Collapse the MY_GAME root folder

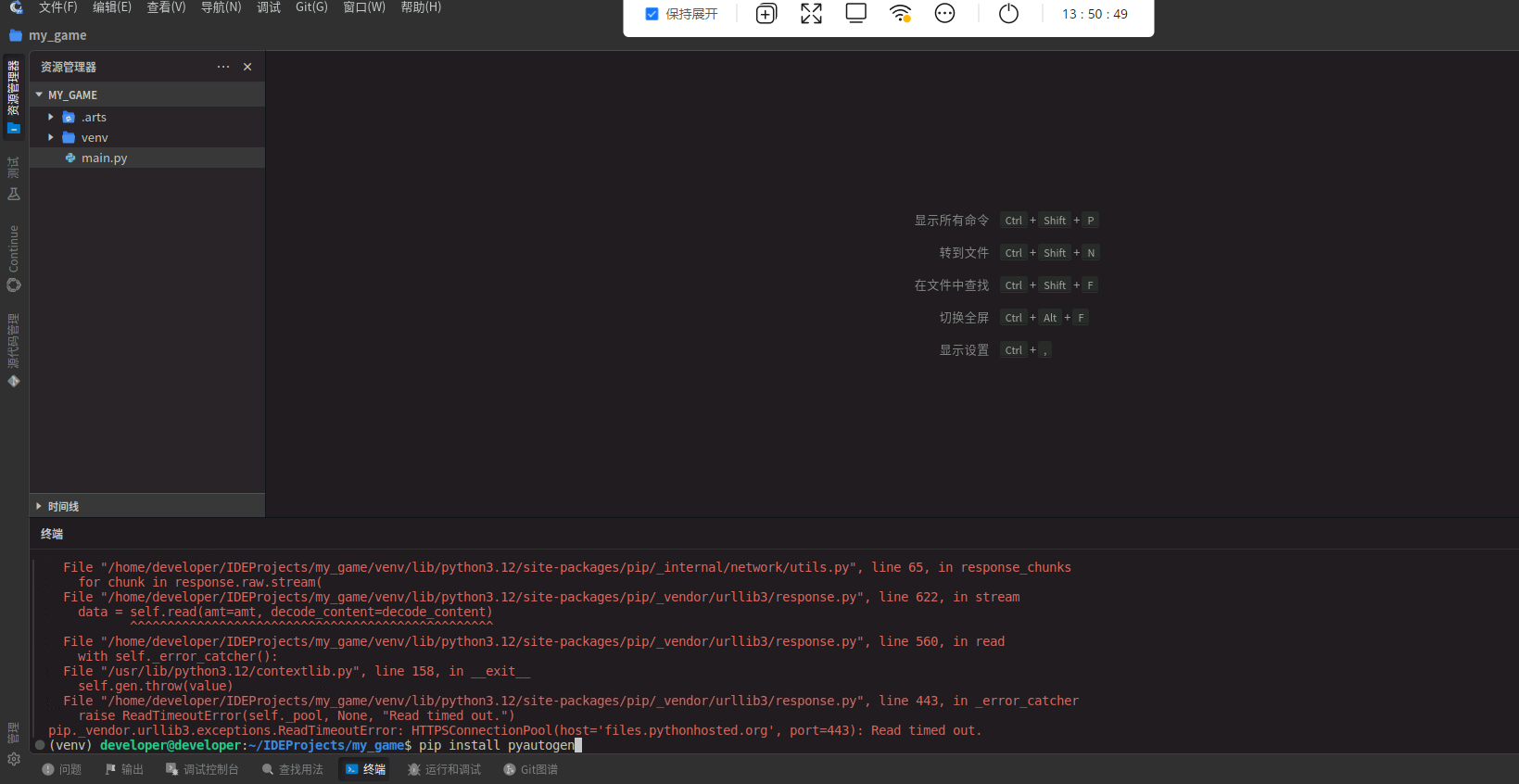point(39,95)
